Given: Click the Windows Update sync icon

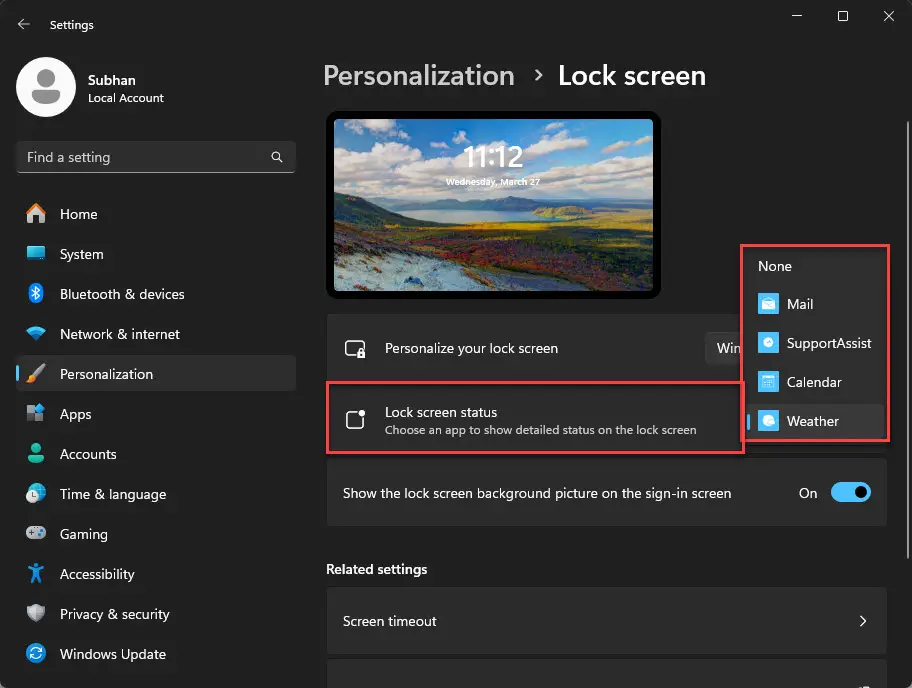Looking at the screenshot, I should (x=36, y=653).
